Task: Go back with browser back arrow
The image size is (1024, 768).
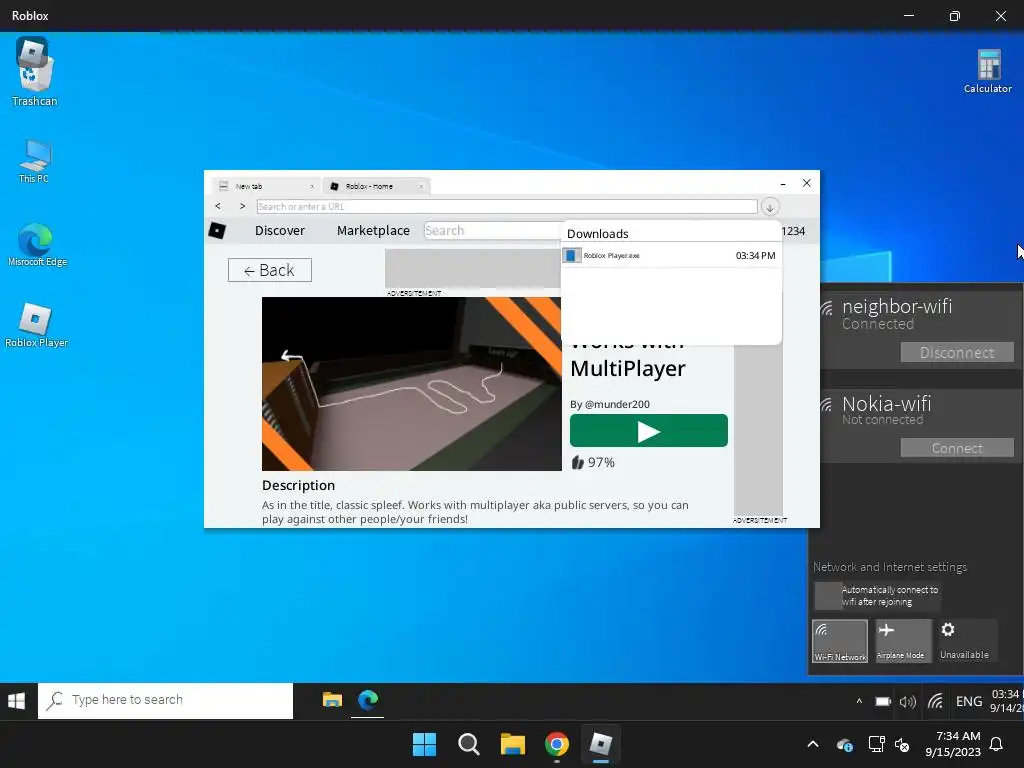Action: click(218, 206)
